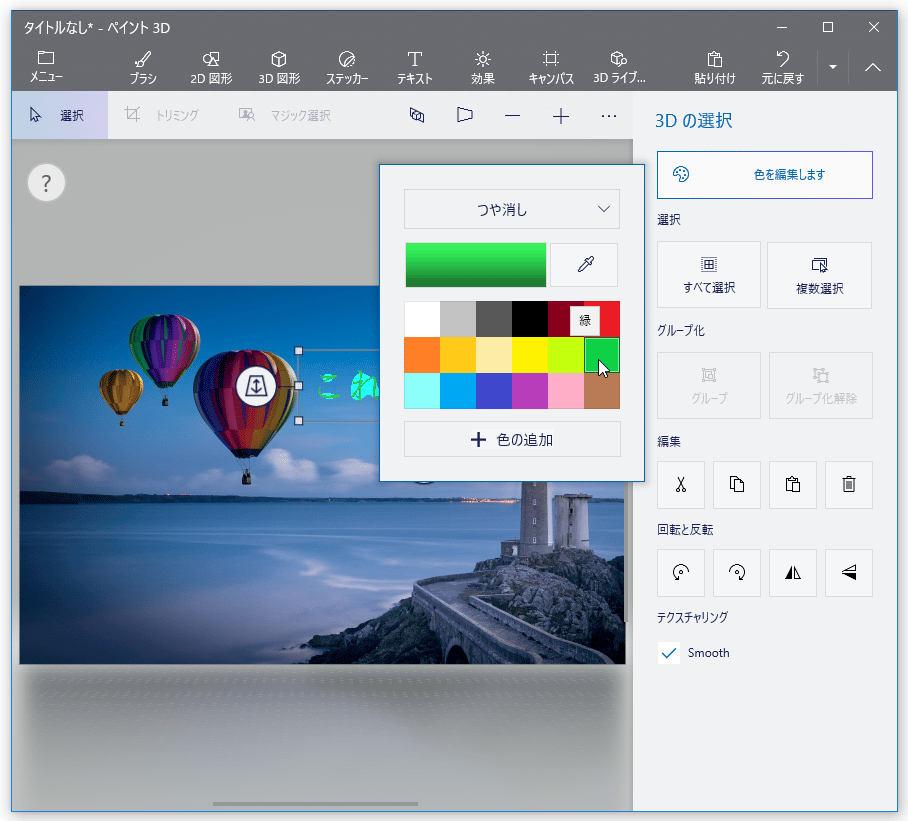Click the マジック選択 tool

pos(285,115)
